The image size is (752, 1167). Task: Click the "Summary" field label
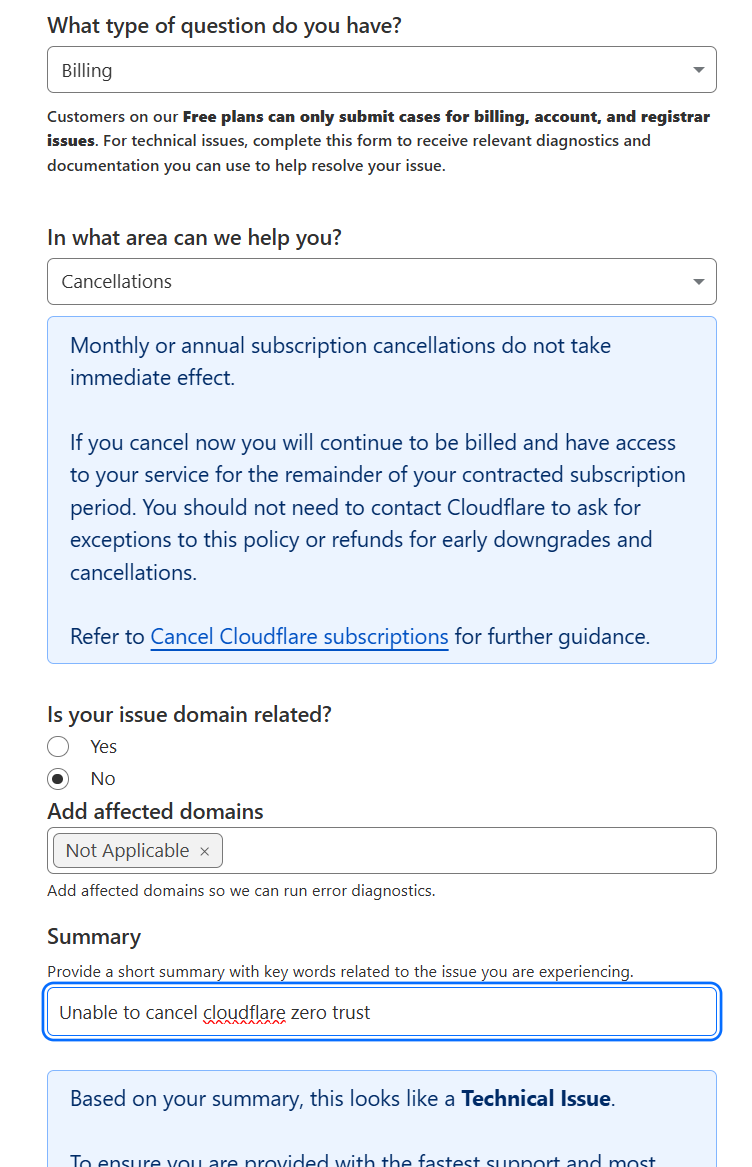click(94, 937)
